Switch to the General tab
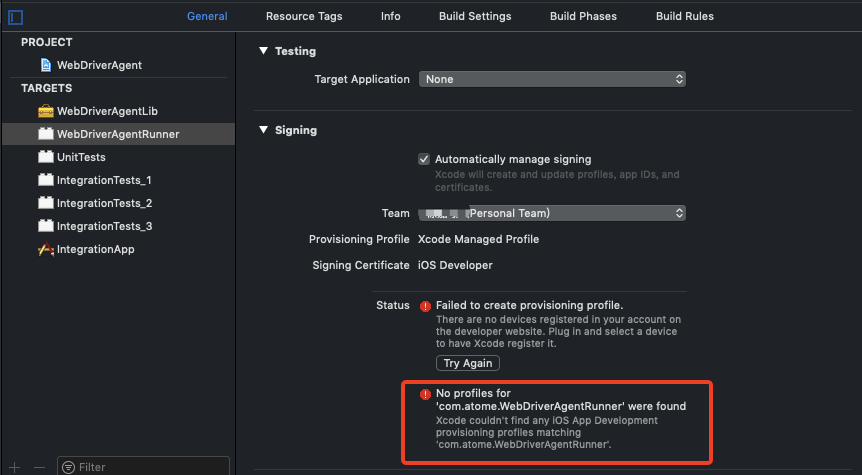Viewport: 862px width, 475px height. (207, 16)
